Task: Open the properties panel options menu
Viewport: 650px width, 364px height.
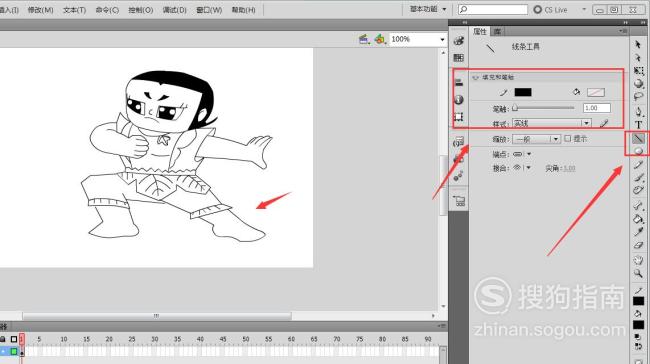Action: click(x=623, y=31)
